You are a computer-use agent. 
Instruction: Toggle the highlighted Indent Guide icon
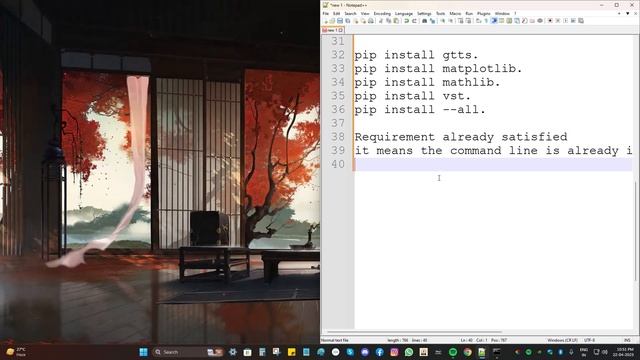click(x=494, y=21)
